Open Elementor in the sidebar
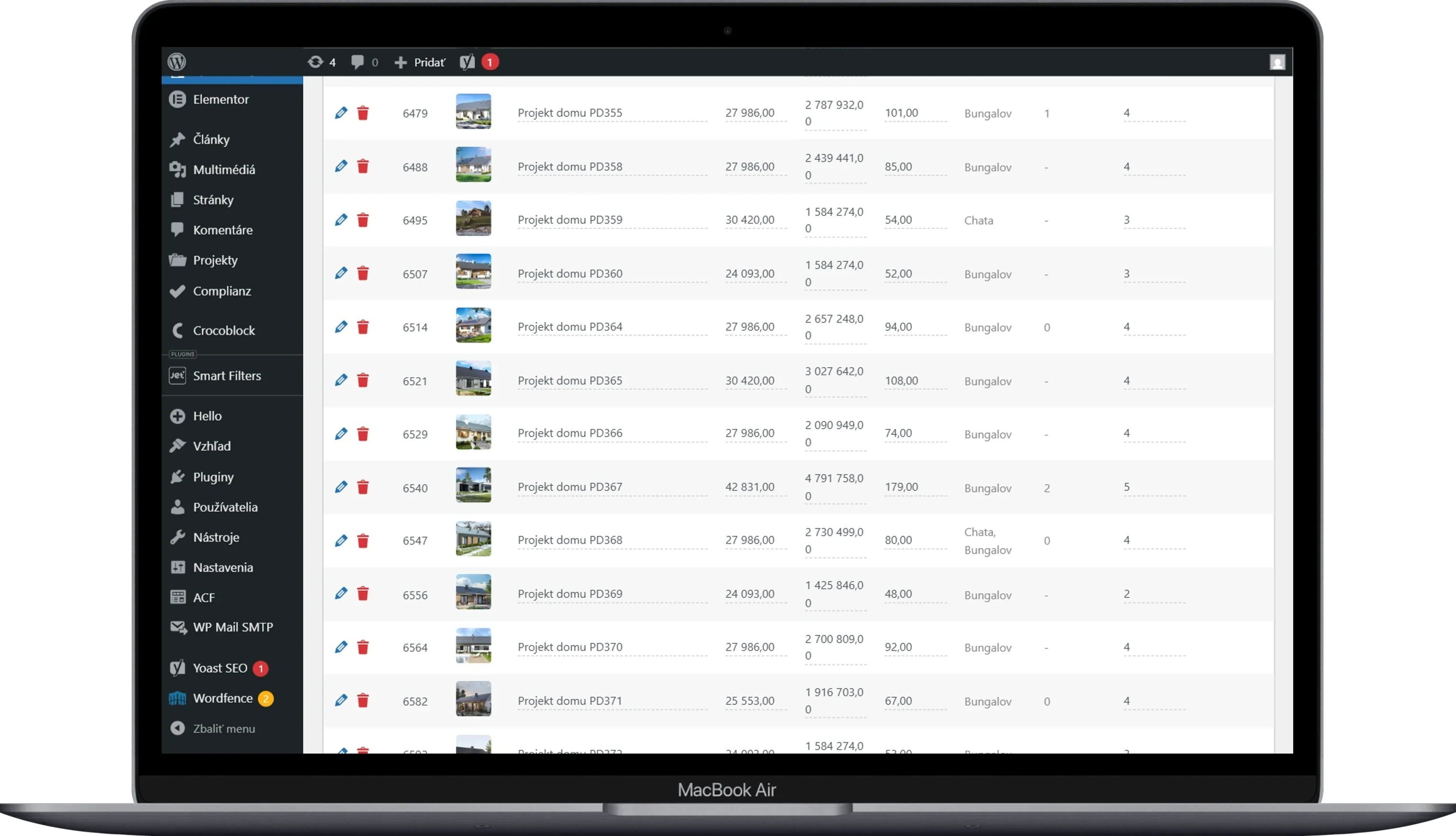The height and width of the screenshot is (836, 1456). 220,99
